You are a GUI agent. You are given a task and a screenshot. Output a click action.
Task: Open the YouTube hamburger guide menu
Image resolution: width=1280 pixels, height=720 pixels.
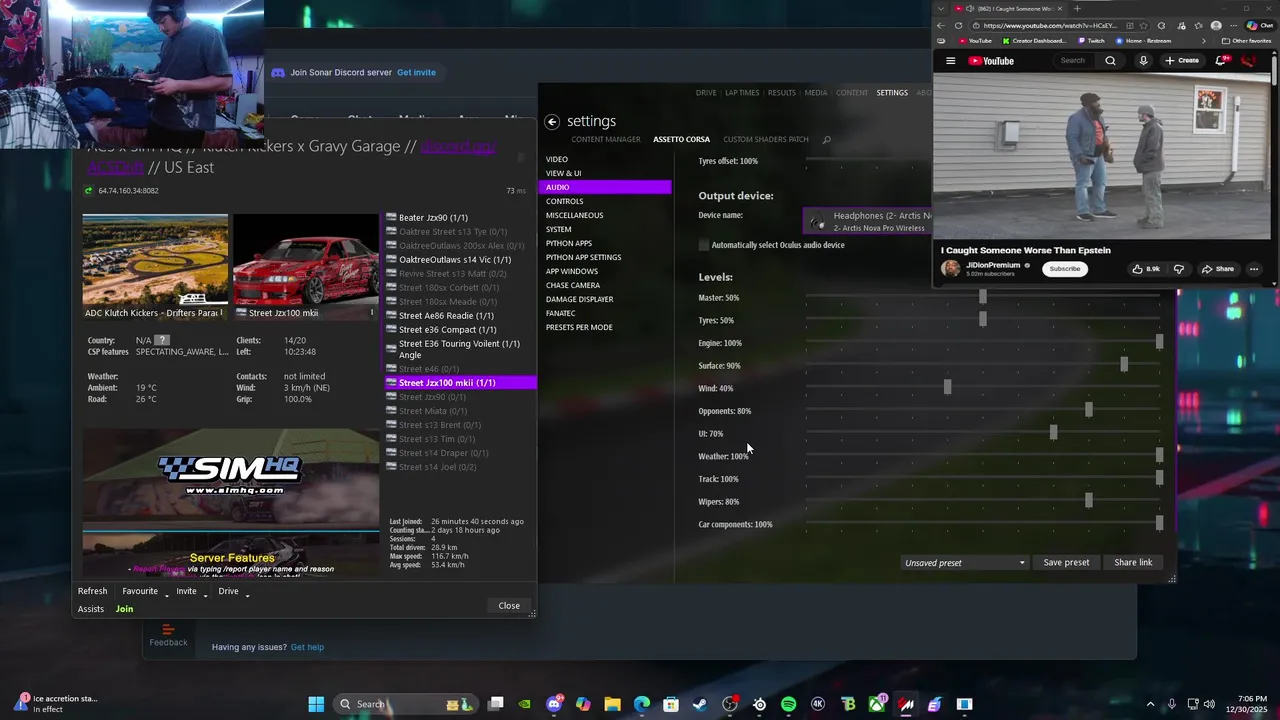[x=950, y=61]
